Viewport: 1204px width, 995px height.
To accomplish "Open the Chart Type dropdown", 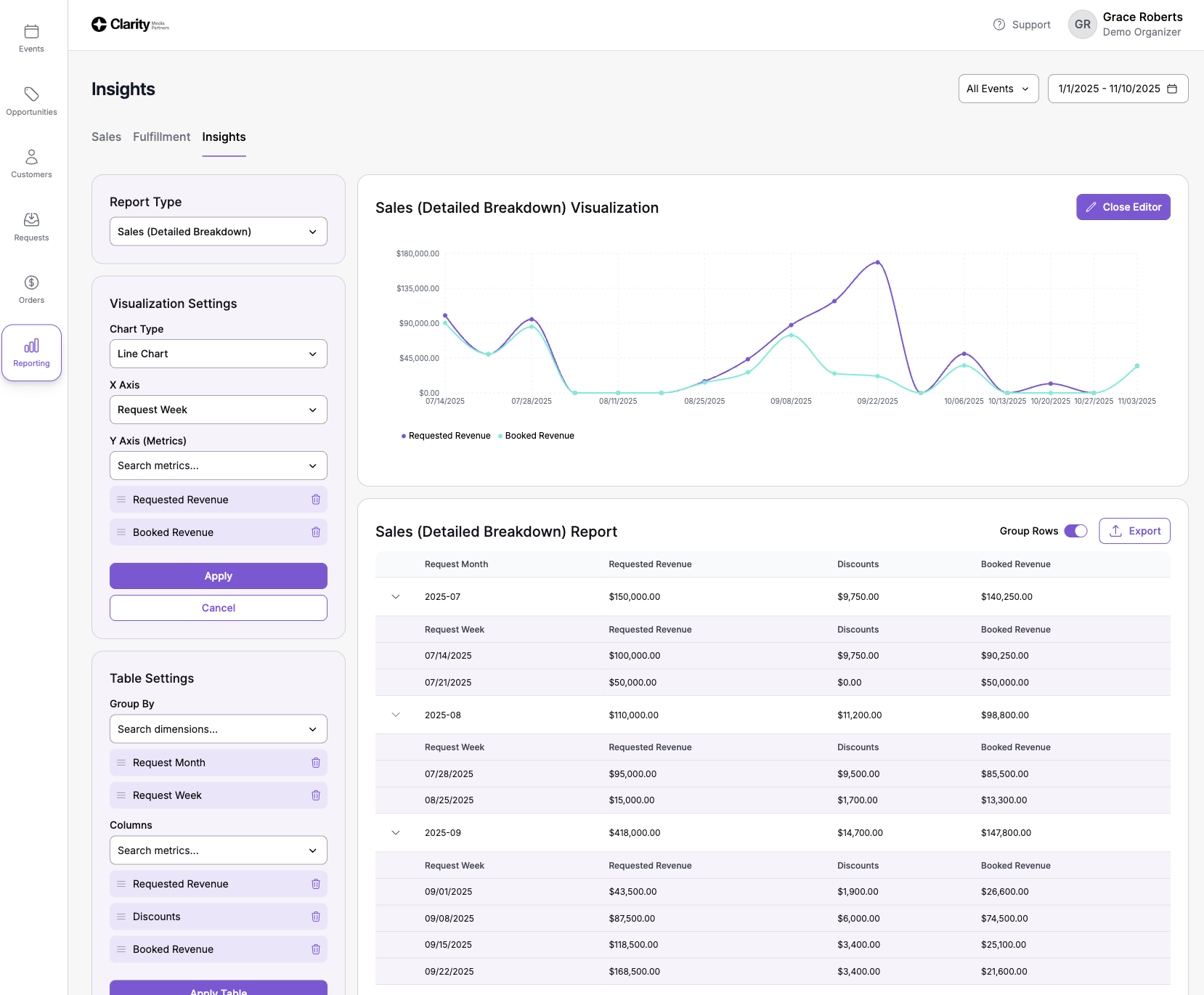I will coord(219,354).
